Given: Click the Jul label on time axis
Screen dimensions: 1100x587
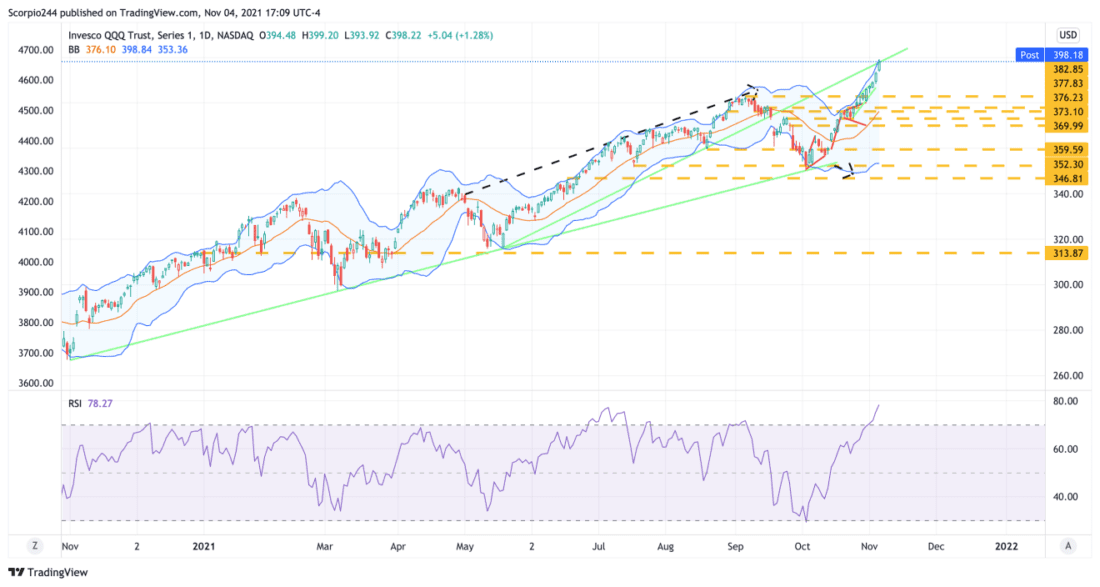Looking at the screenshot, I should pyautogui.click(x=598, y=546).
